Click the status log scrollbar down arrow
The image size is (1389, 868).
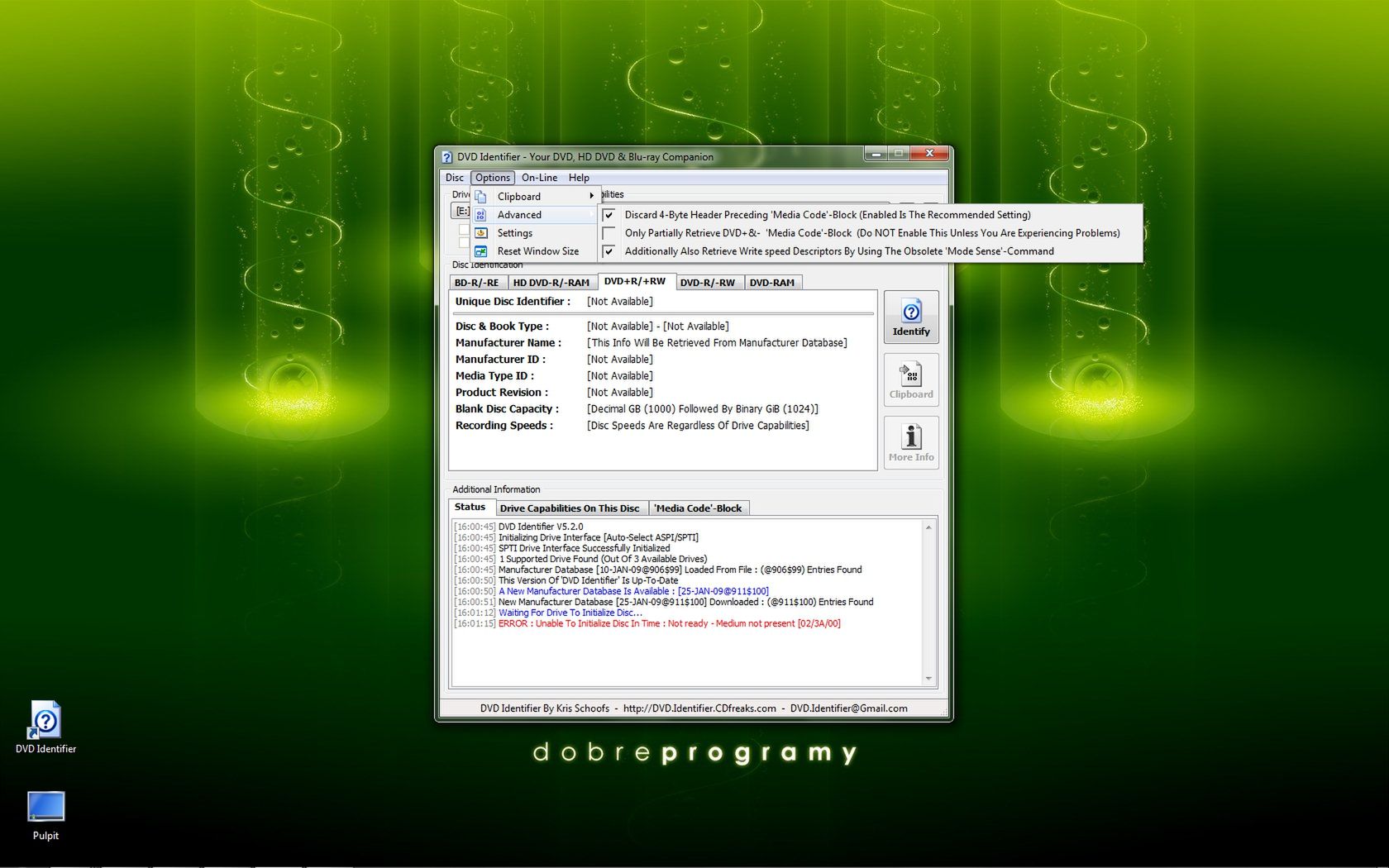pos(928,679)
